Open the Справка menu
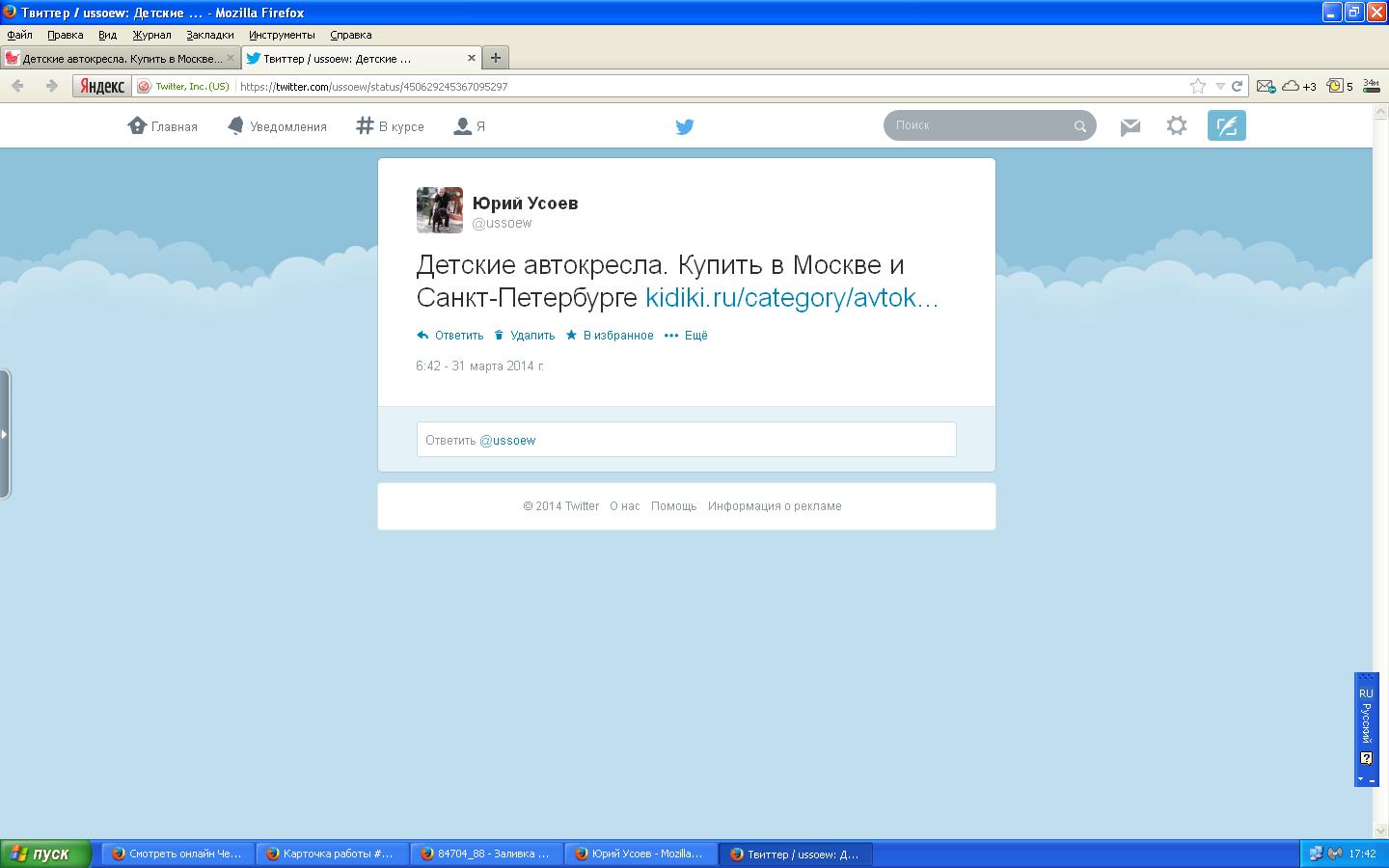 (x=351, y=35)
